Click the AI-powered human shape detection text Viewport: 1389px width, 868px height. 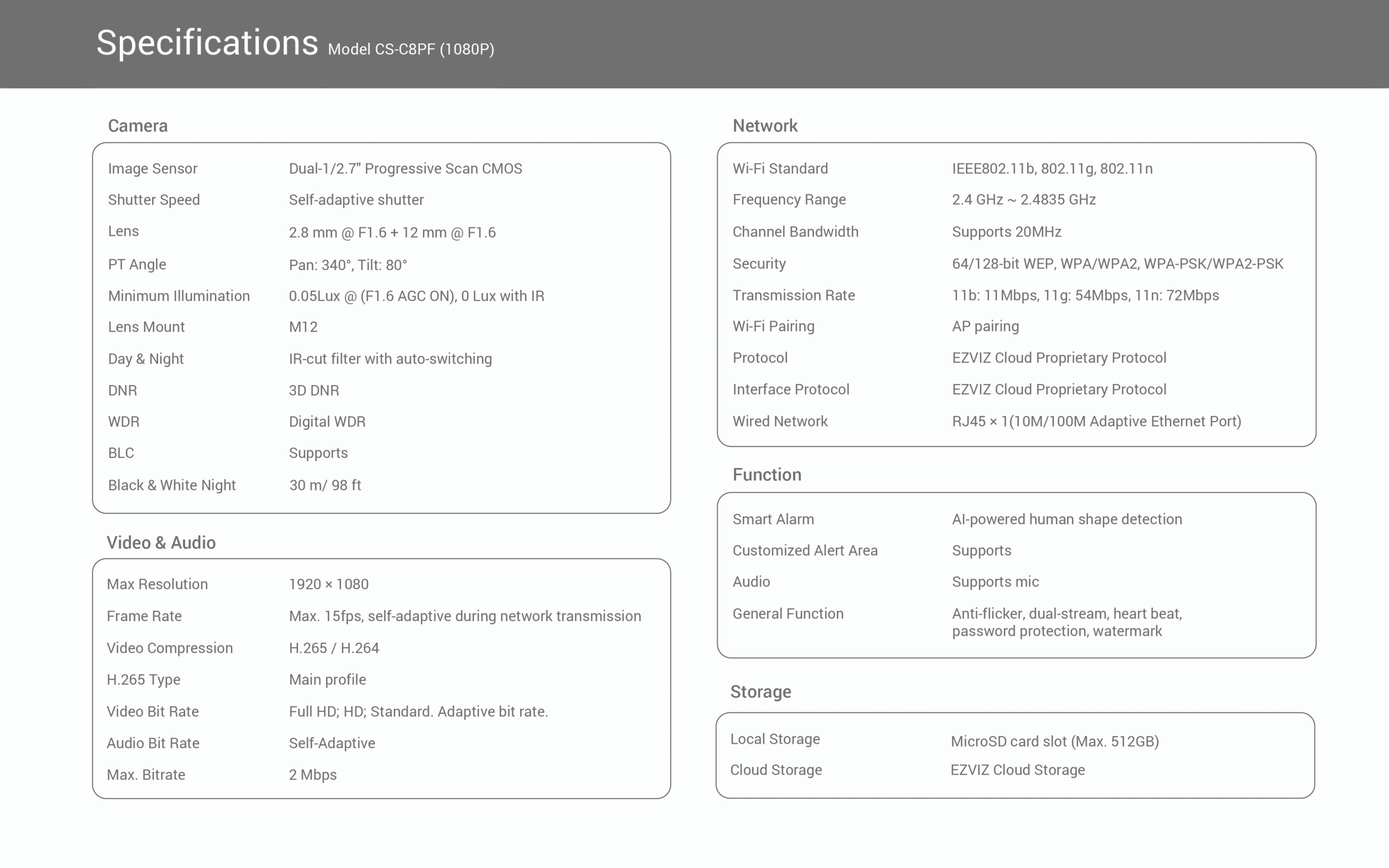click(1066, 520)
